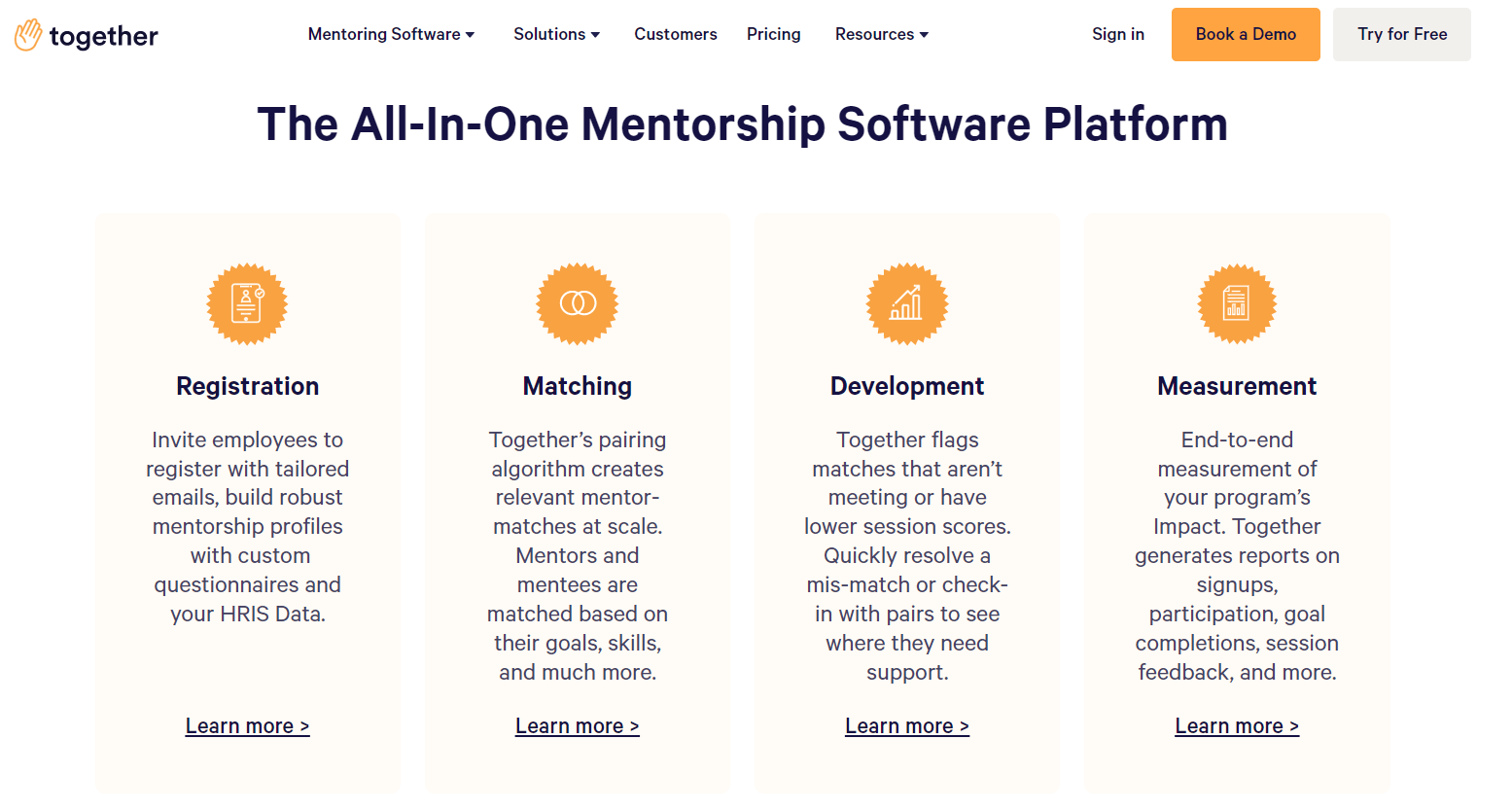Viewport: 1512px width, 809px height.
Task: Expand the Mentoring Software dropdown
Action: 391,34
